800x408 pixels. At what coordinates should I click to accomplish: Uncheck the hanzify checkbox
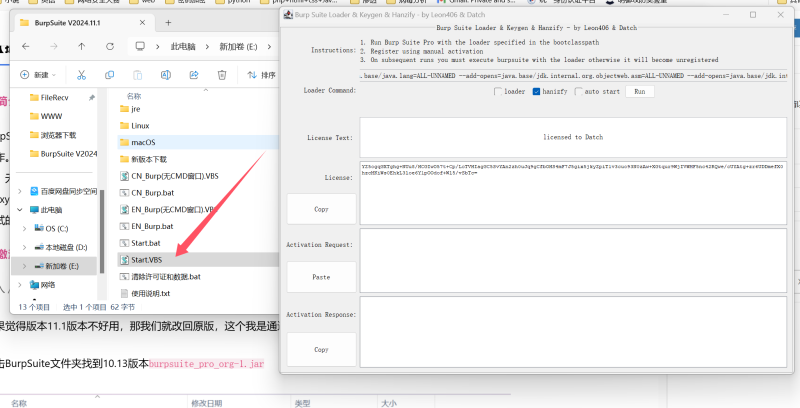[x=536, y=91]
